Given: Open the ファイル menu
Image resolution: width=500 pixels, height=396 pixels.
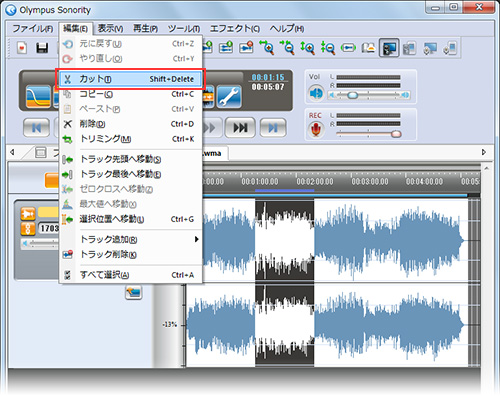Looking at the screenshot, I should point(33,29).
